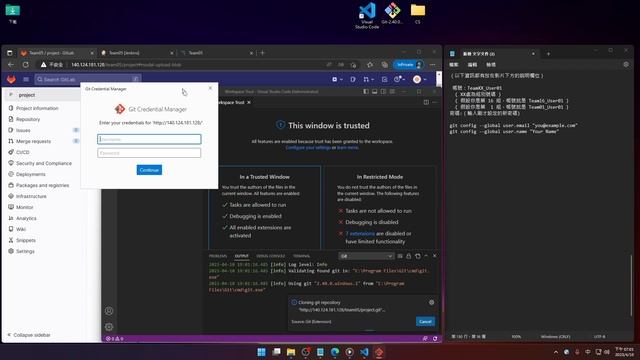Screen dimensions: 640x360
Task: Clear the output panel list icon
Action: point(400,256)
